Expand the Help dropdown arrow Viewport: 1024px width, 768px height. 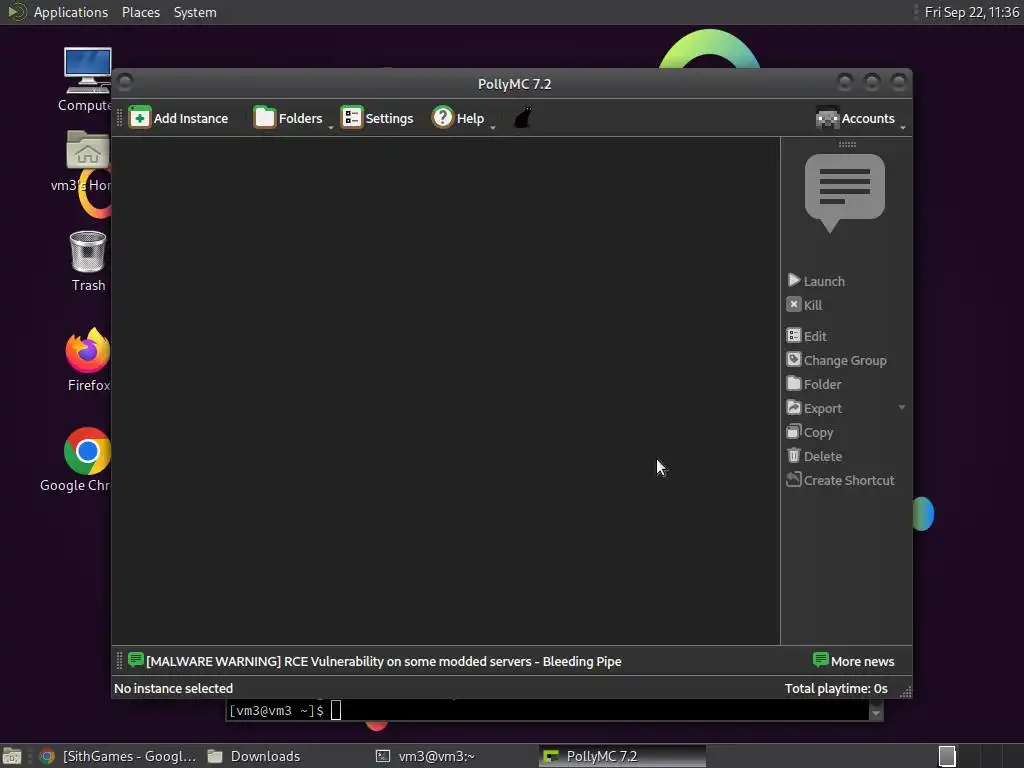(x=493, y=126)
